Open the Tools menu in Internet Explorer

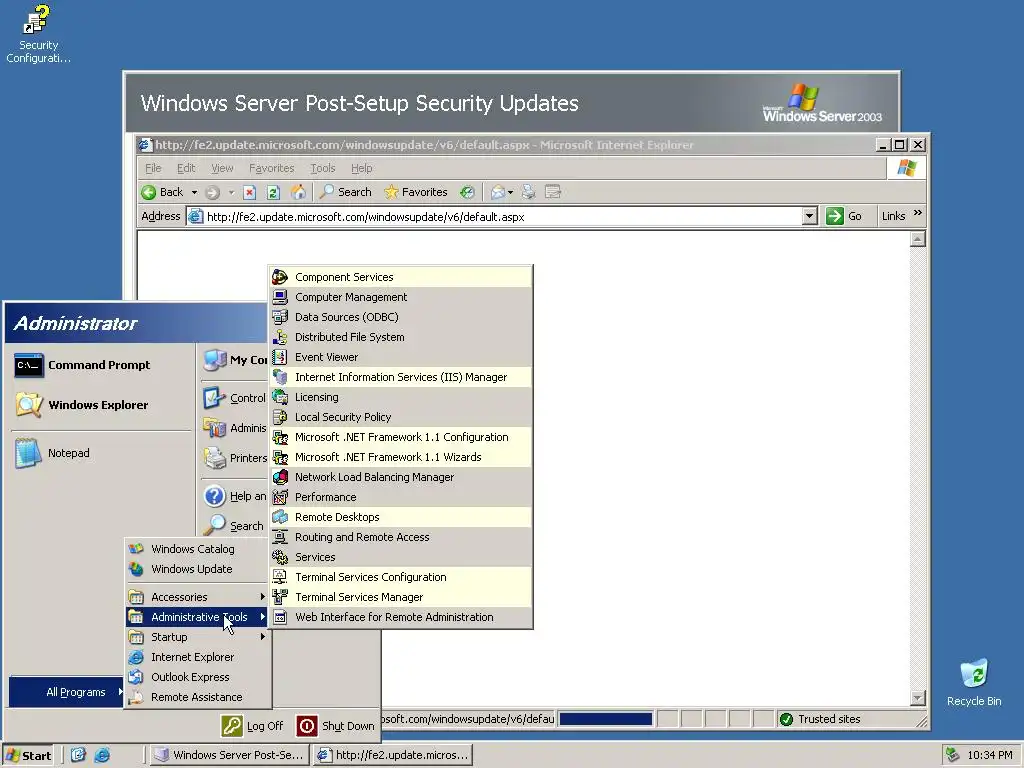tap(323, 168)
